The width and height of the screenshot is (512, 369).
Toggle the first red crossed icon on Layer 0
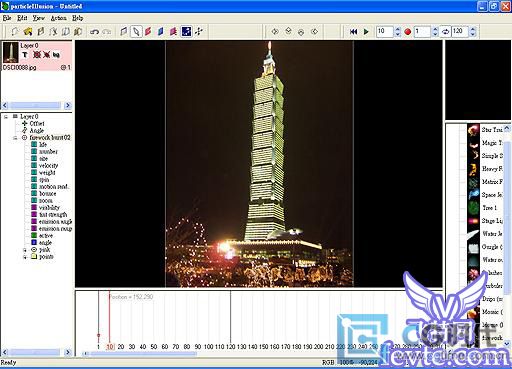(x=37, y=54)
